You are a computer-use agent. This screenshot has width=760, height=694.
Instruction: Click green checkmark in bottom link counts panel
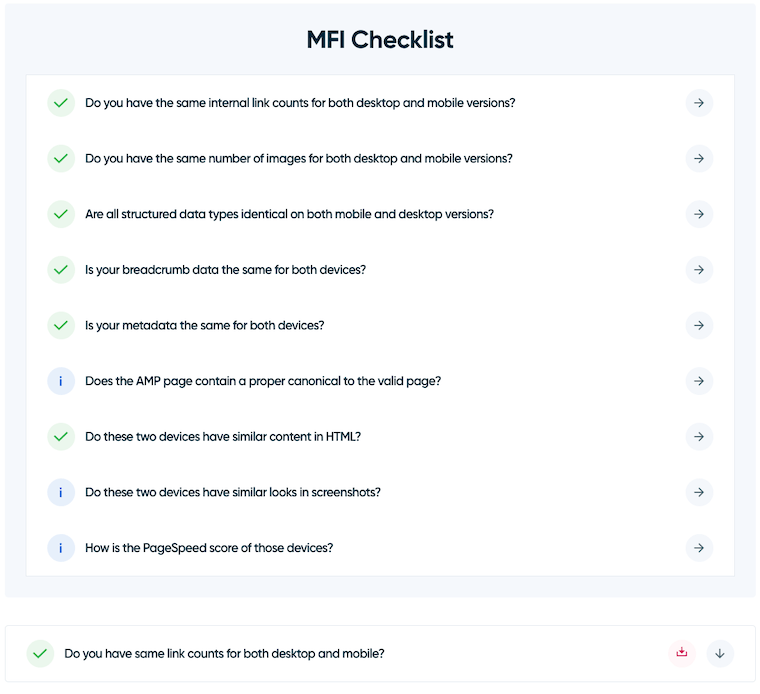click(40, 653)
